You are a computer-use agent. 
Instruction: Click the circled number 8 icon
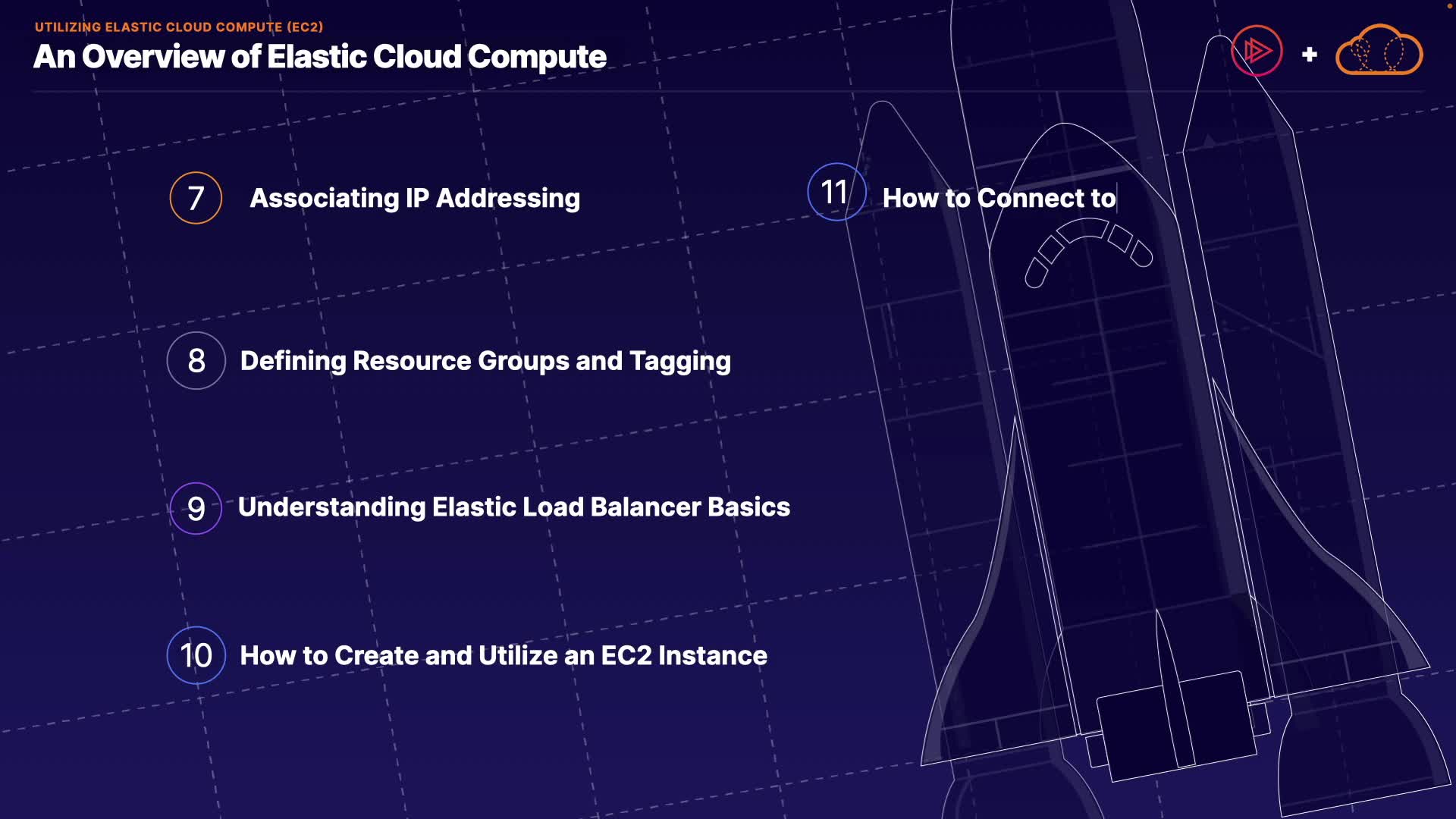point(196,361)
